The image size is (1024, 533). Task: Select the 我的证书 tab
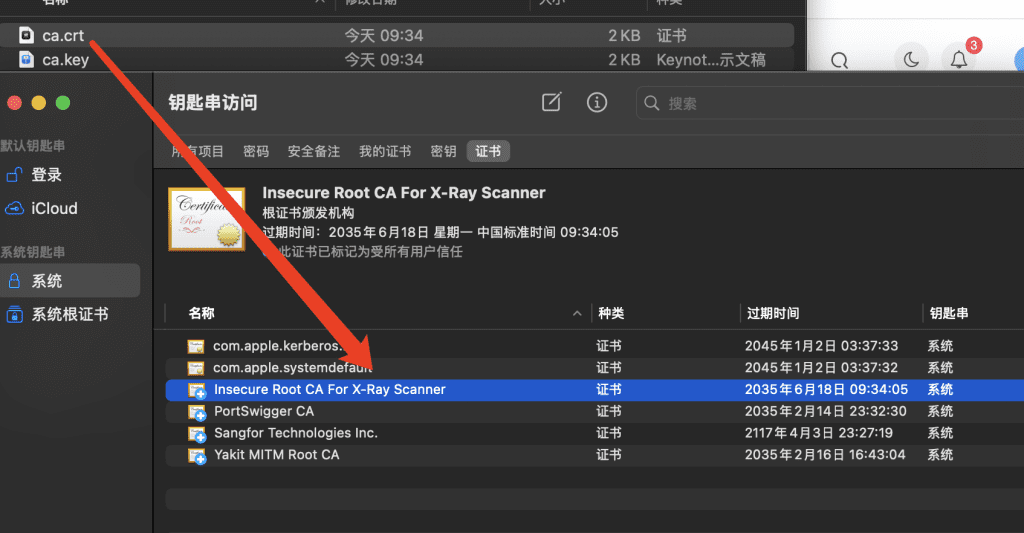tap(385, 152)
